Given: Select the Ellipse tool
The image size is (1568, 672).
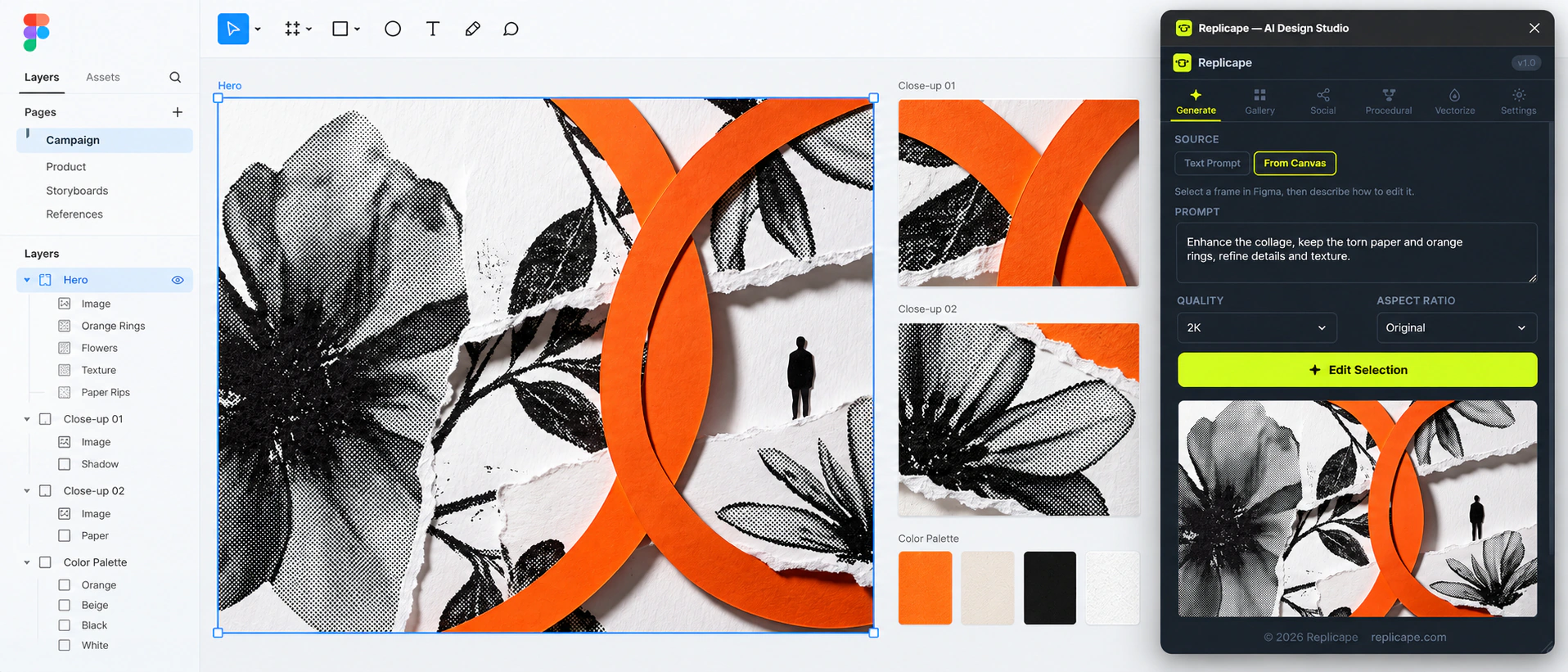Looking at the screenshot, I should 393,29.
